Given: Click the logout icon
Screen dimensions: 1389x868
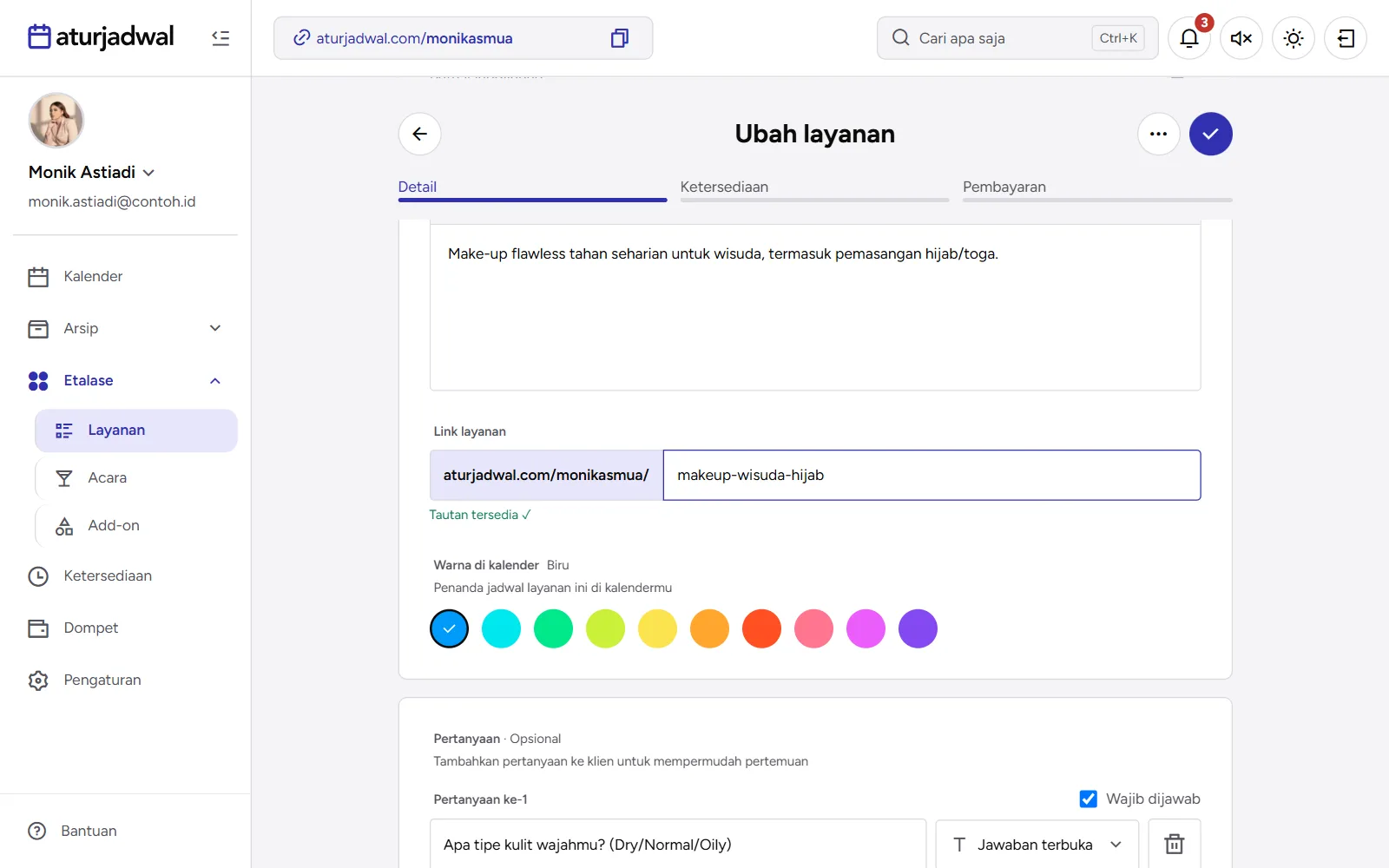Looking at the screenshot, I should point(1346,38).
